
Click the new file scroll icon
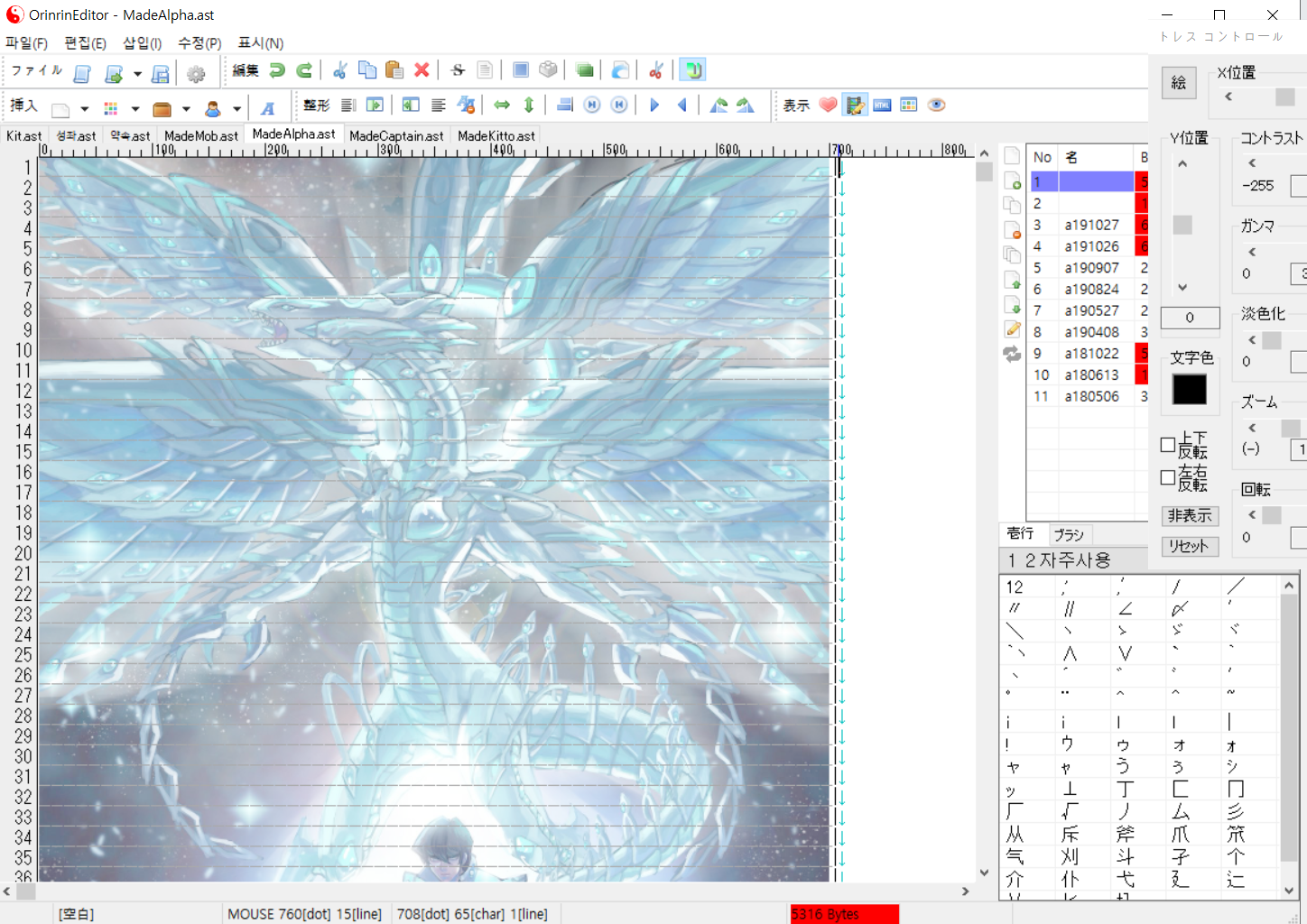click(82, 74)
